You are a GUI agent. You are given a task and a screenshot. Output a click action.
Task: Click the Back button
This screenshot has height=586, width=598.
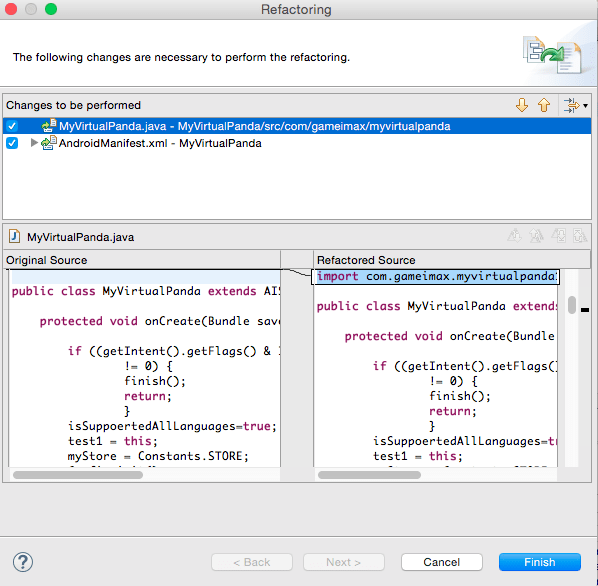coord(252,562)
